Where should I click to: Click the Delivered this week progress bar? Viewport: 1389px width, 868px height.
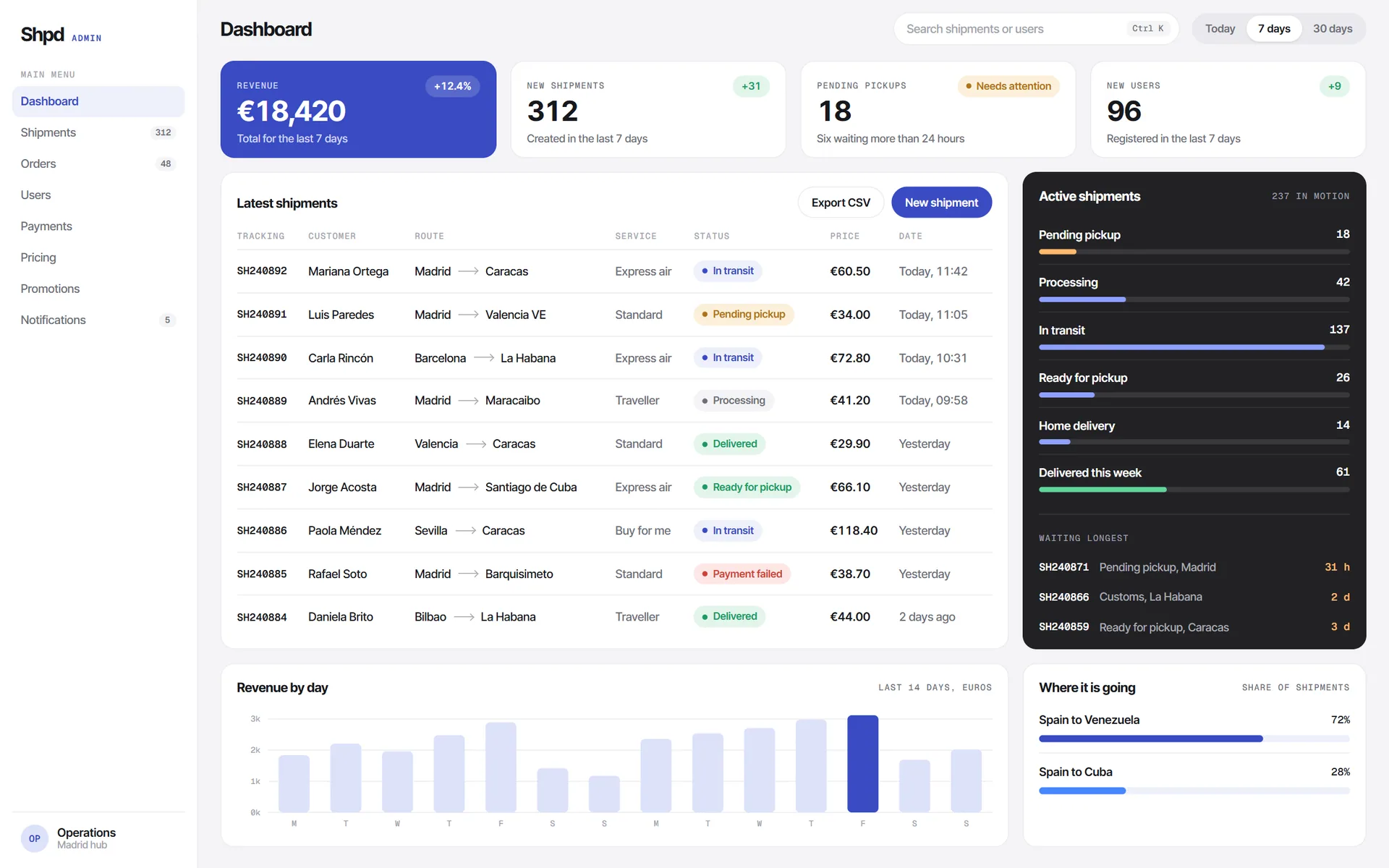1194,490
